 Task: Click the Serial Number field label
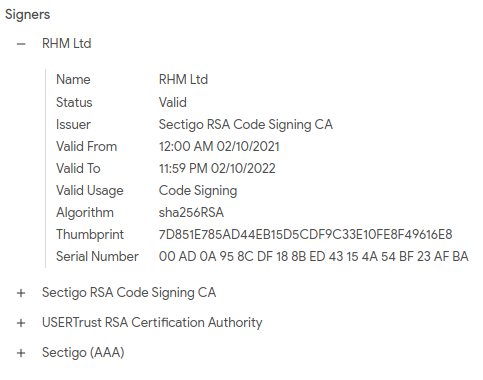pyautogui.click(x=97, y=256)
